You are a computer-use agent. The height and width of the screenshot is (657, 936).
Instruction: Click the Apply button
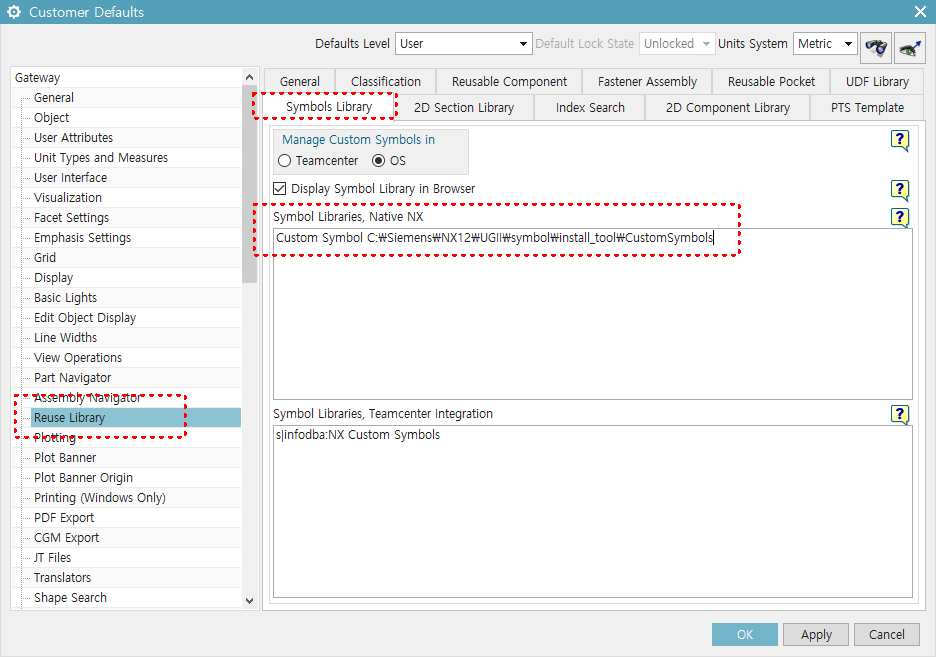[815, 634]
